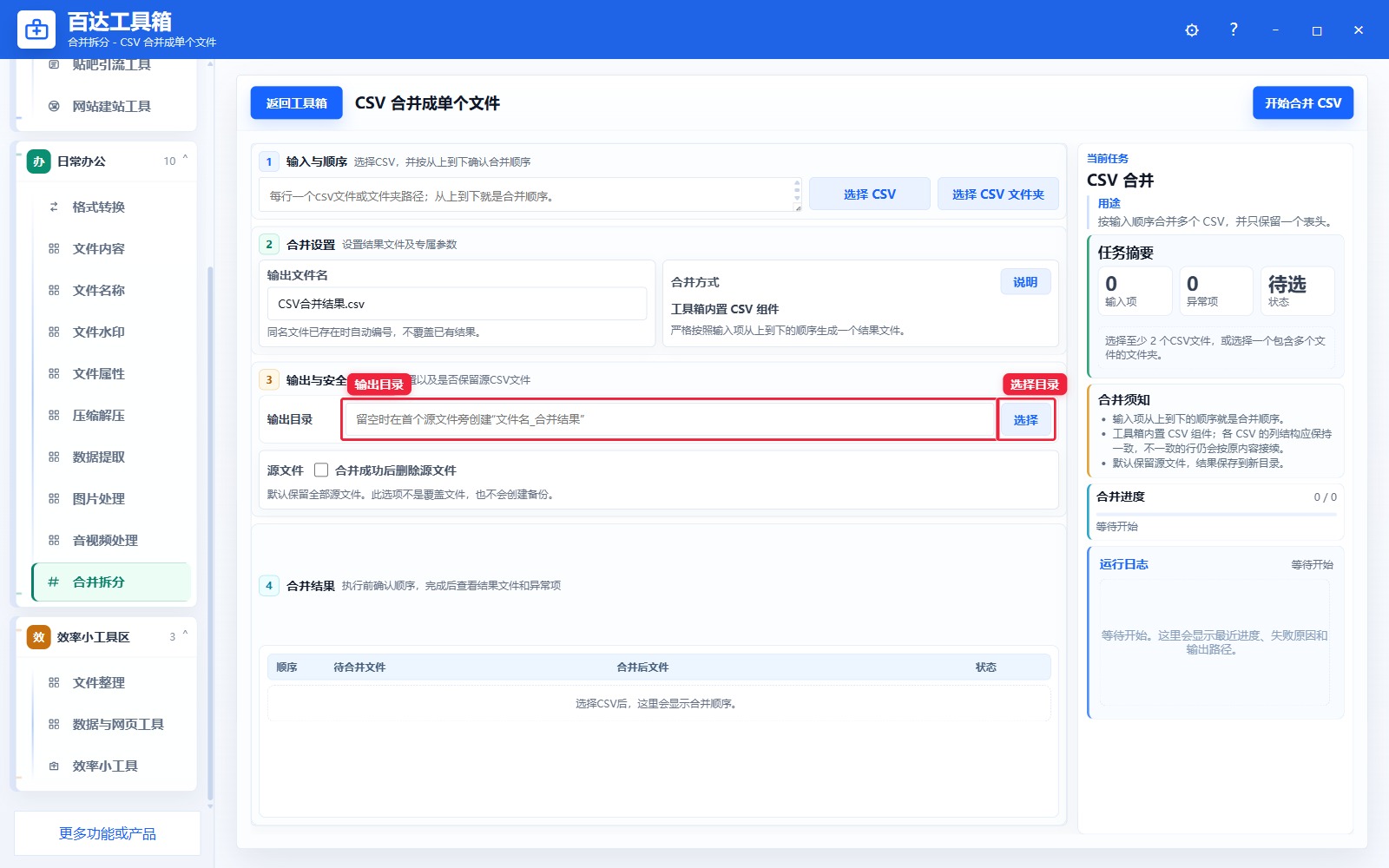Click 选择 output directory button

pyautogui.click(x=1025, y=419)
